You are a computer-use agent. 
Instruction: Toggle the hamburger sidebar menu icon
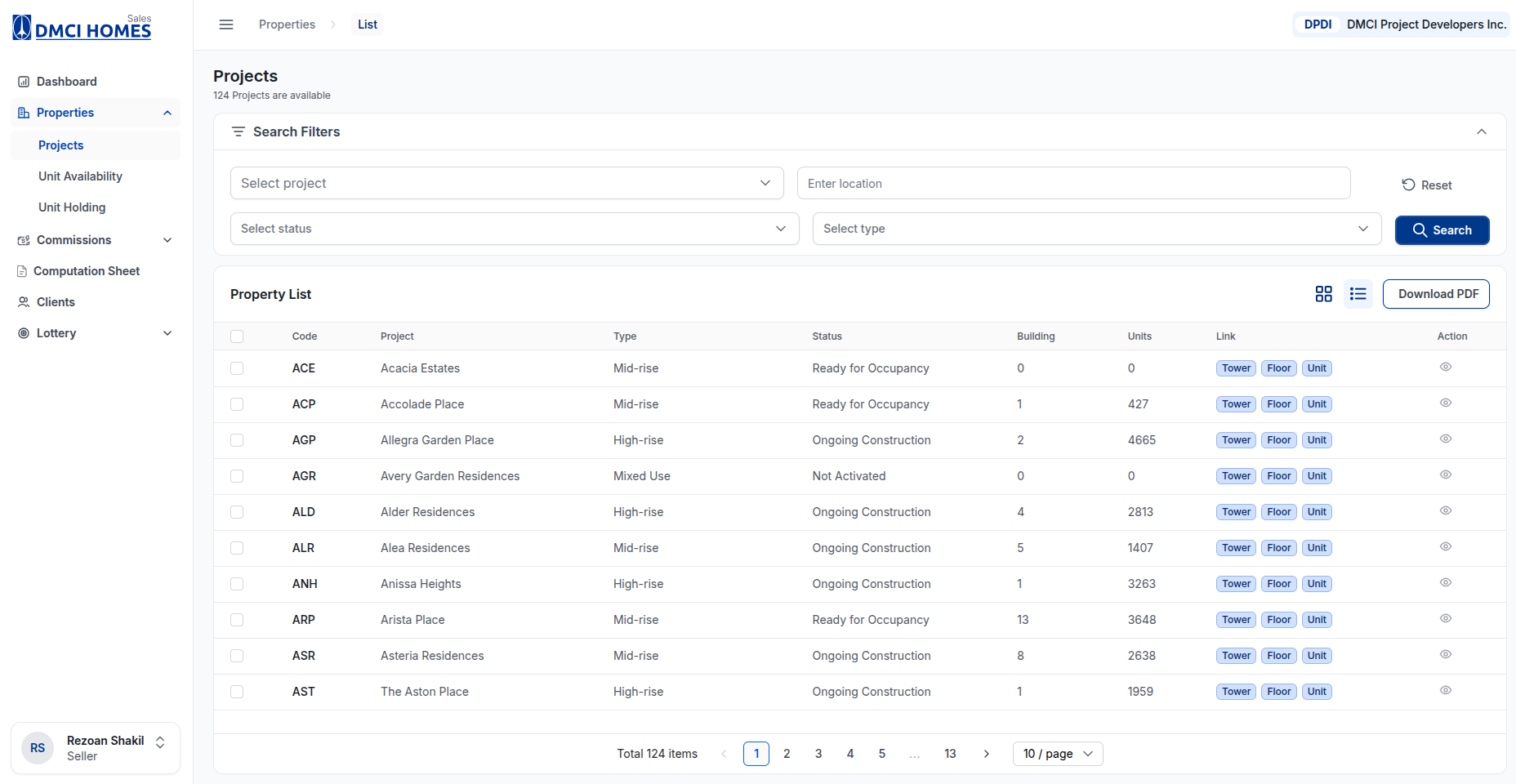click(x=226, y=24)
